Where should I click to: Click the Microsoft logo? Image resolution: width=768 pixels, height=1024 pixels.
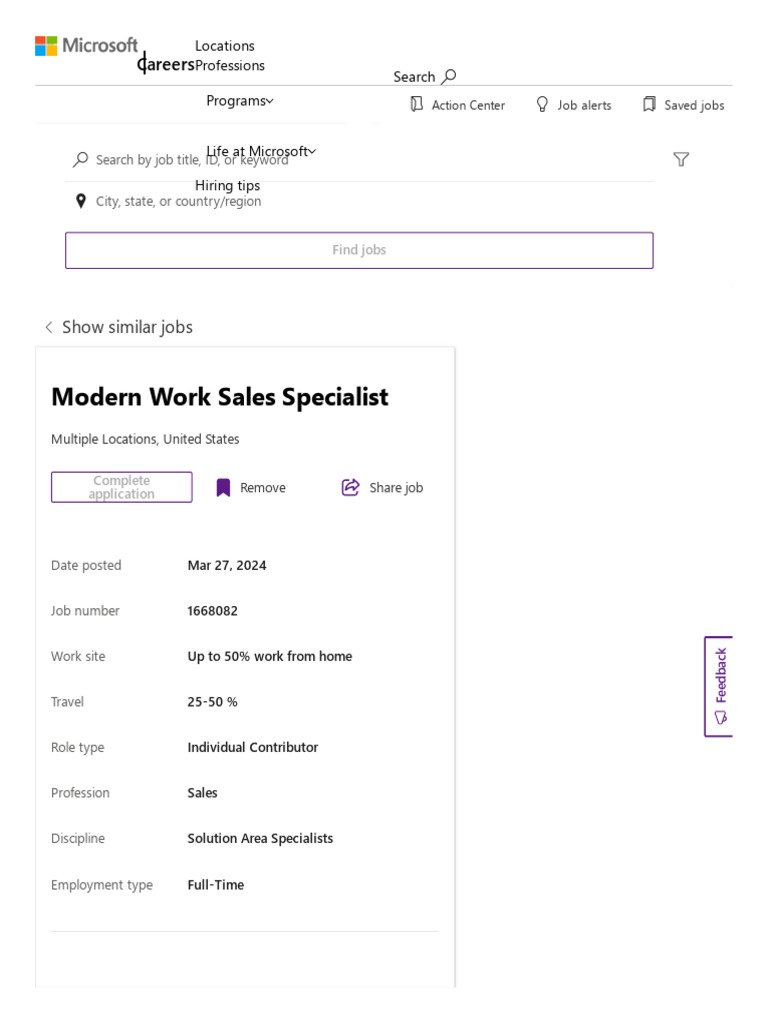click(86, 46)
